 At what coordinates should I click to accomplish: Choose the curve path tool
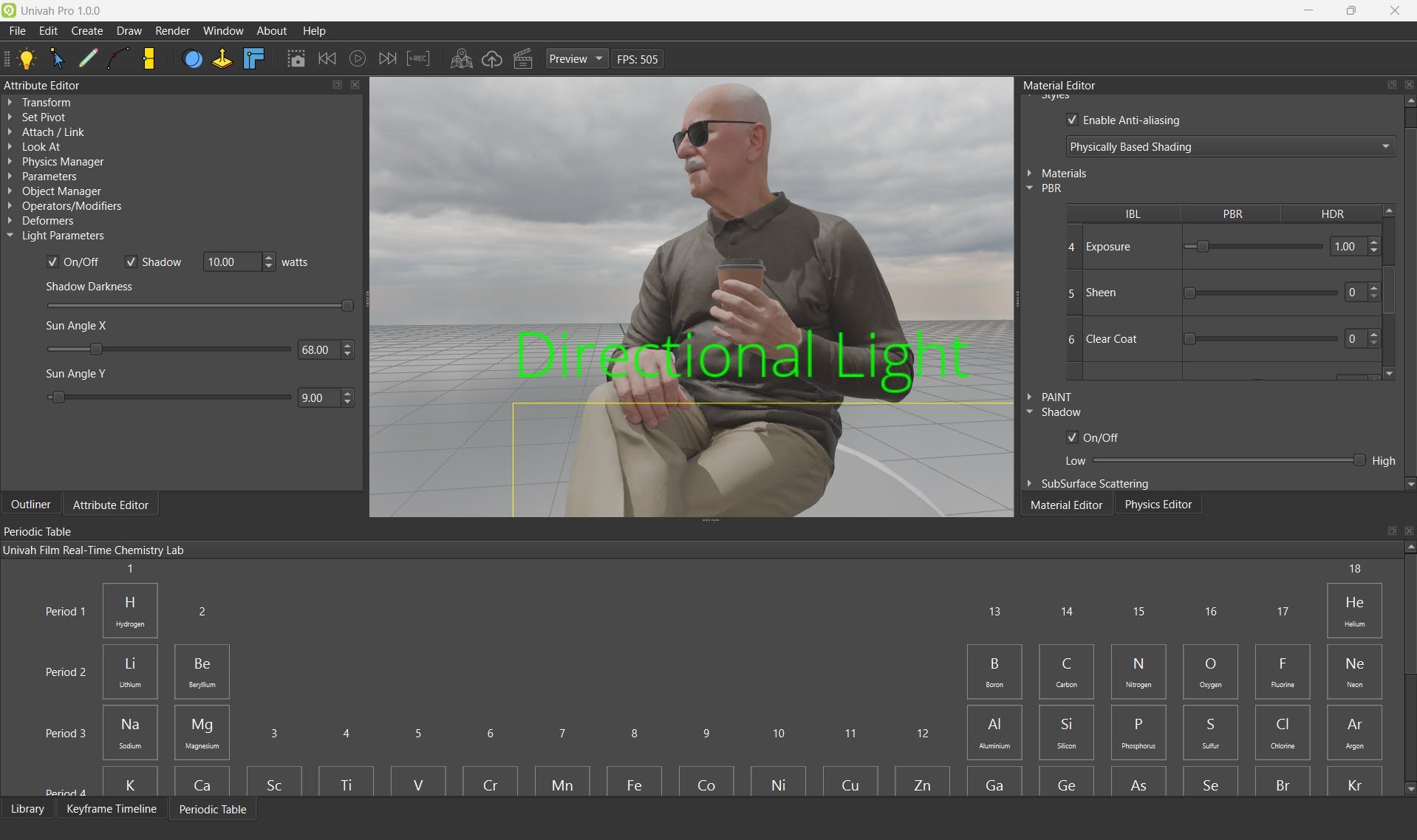[118, 59]
